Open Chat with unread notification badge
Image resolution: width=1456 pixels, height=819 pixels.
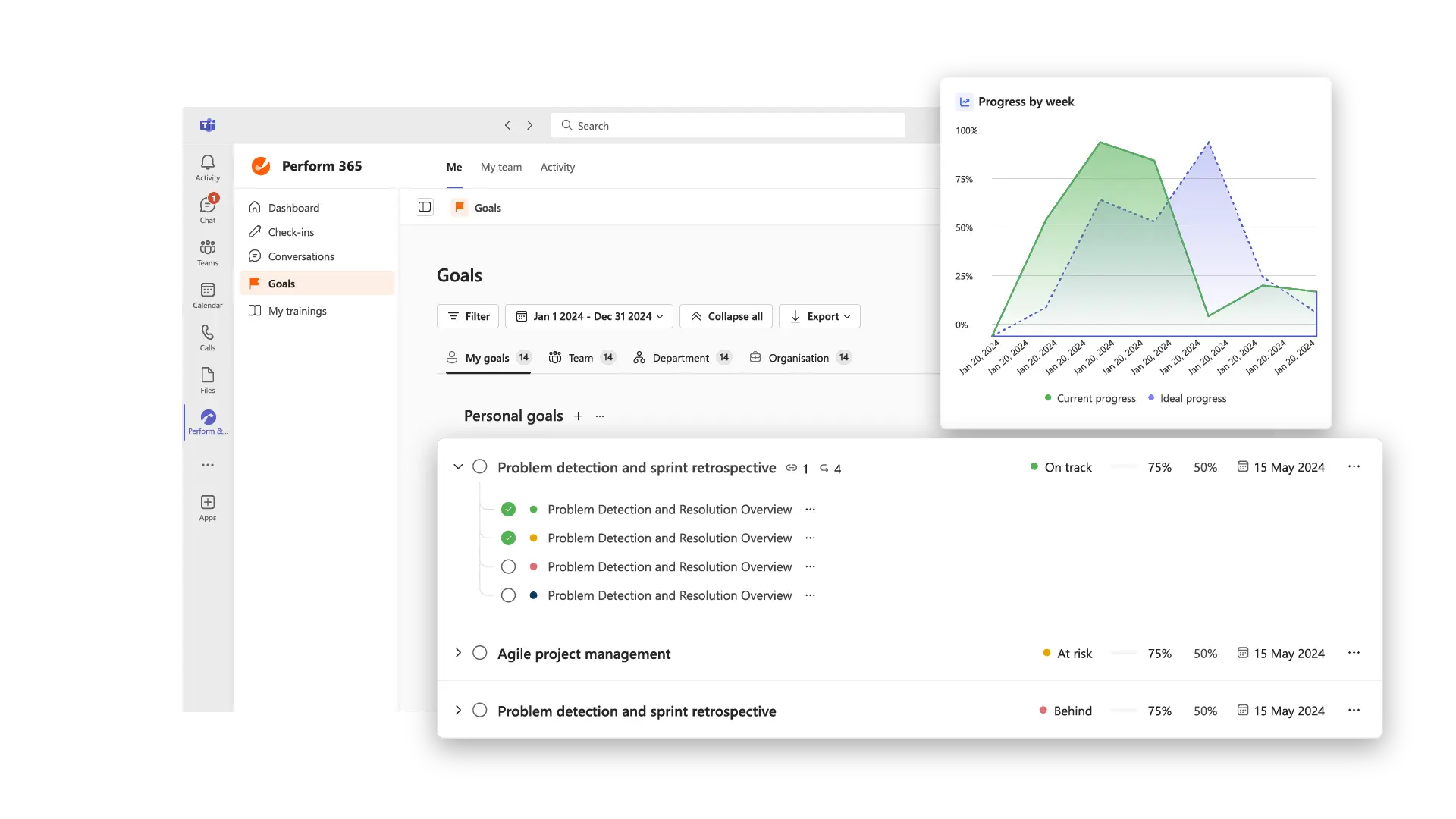click(207, 210)
